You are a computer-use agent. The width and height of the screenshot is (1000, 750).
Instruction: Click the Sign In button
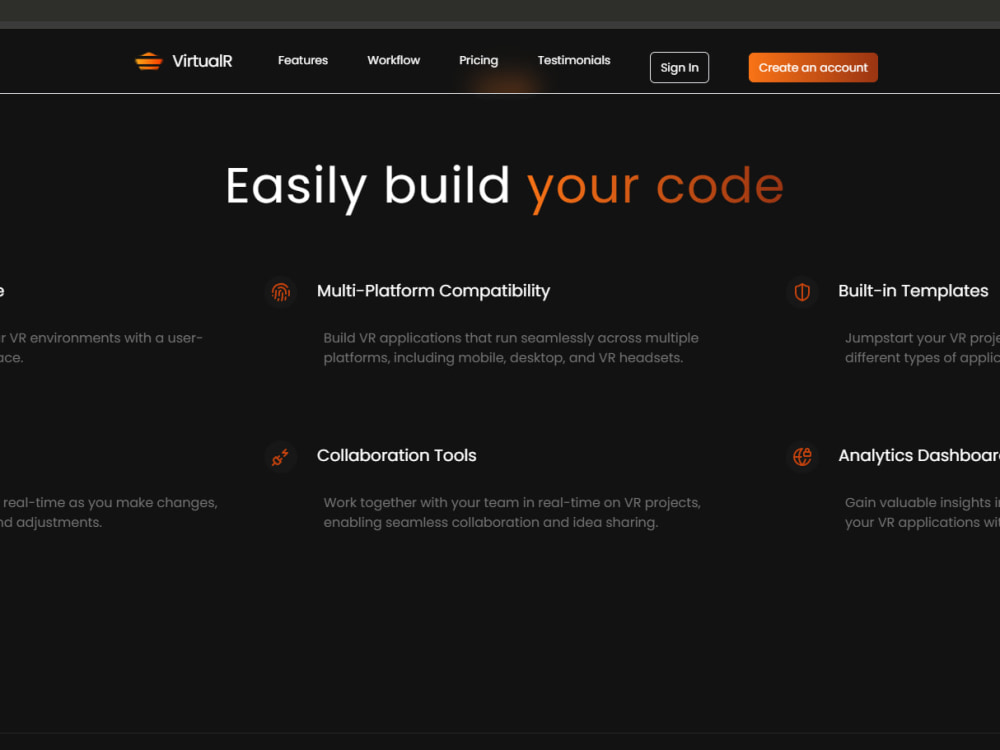click(679, 68)
